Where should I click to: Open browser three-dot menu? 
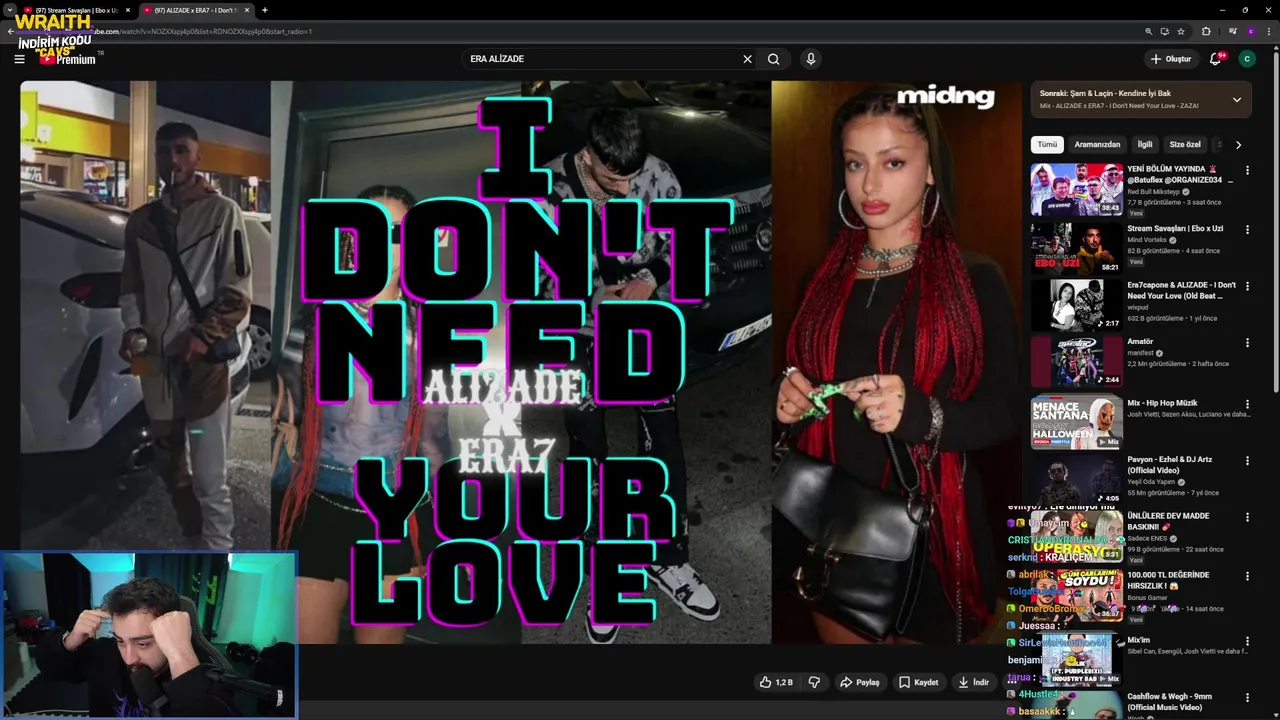1268,31
